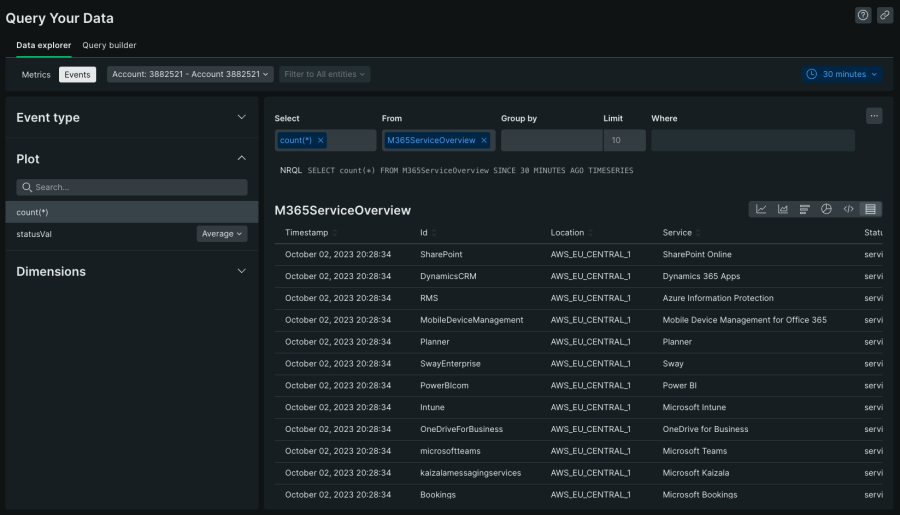Click the PowerBIcom Id cell
The height and width of the screenshot is (515, 900).
pyautogui.click(x=444, y=385)
